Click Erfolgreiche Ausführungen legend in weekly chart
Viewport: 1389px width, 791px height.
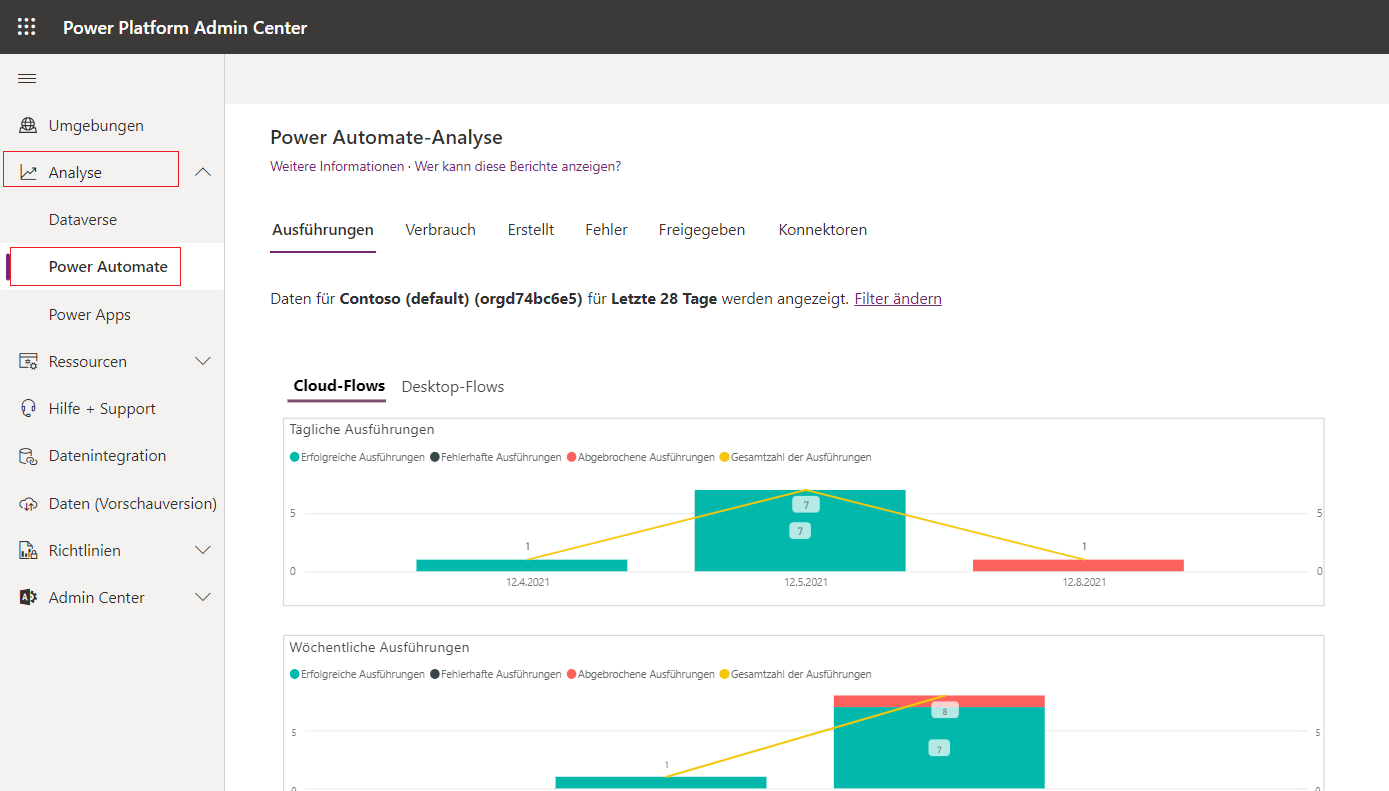[357, 674]
